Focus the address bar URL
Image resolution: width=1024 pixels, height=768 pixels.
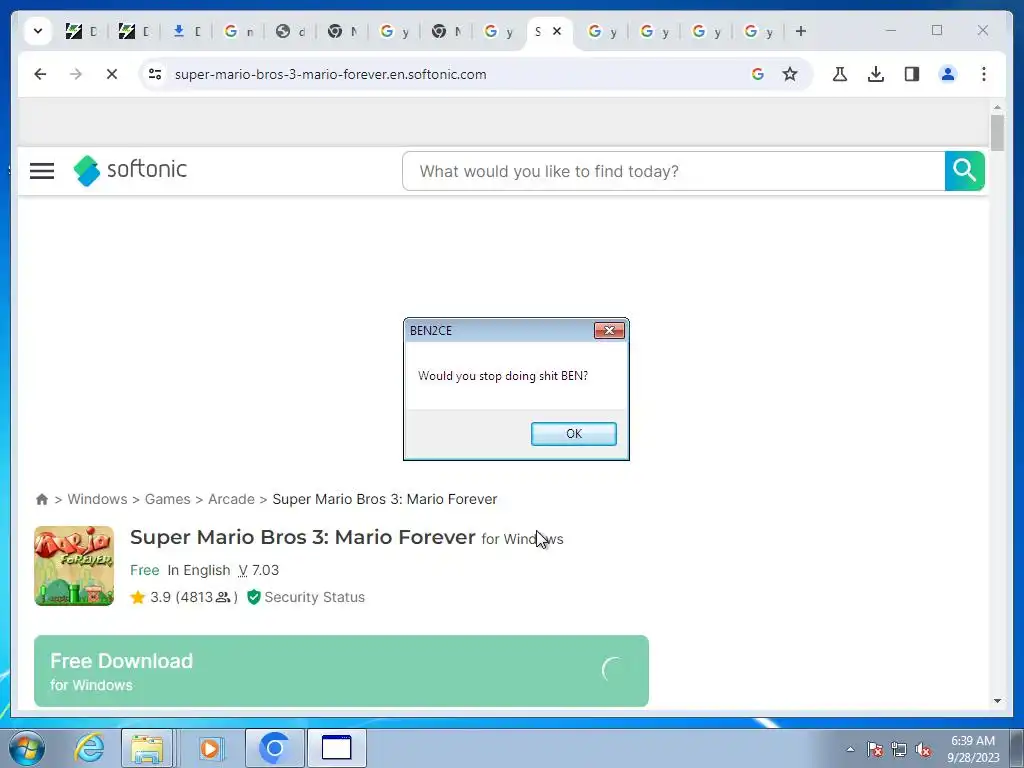(x=330, y=74)
